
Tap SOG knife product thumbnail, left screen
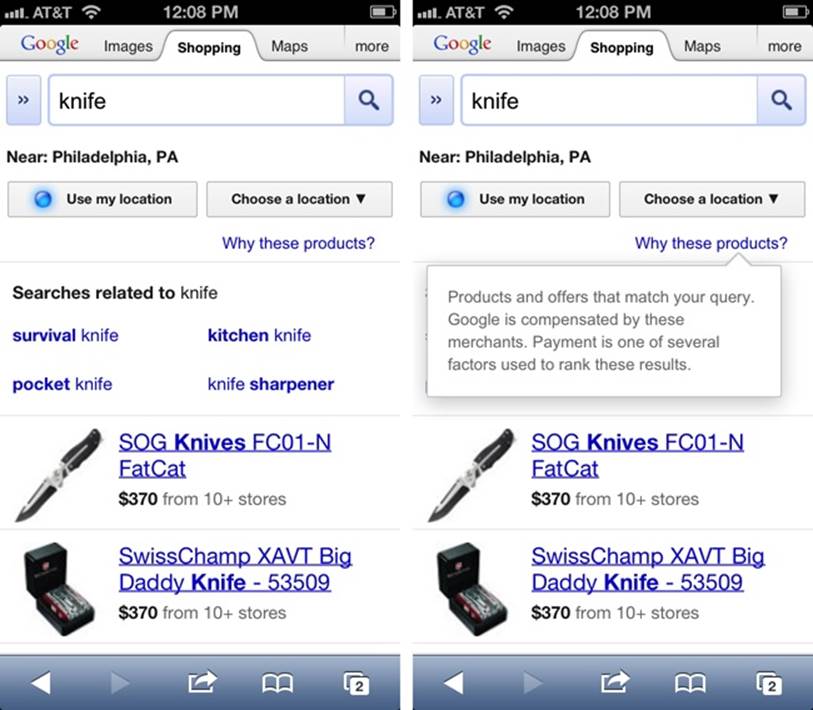tap(58, 474)
